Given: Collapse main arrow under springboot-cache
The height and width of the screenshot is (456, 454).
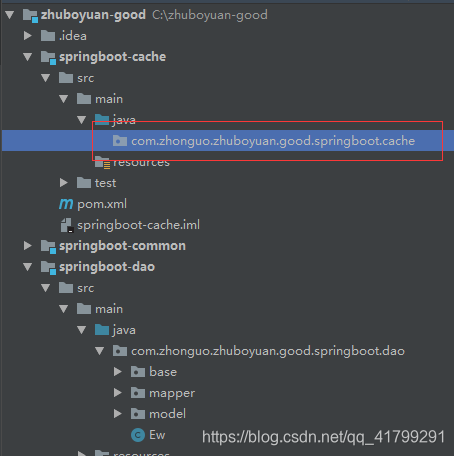Looking at the screenshot, I should (x=64, y=99).
